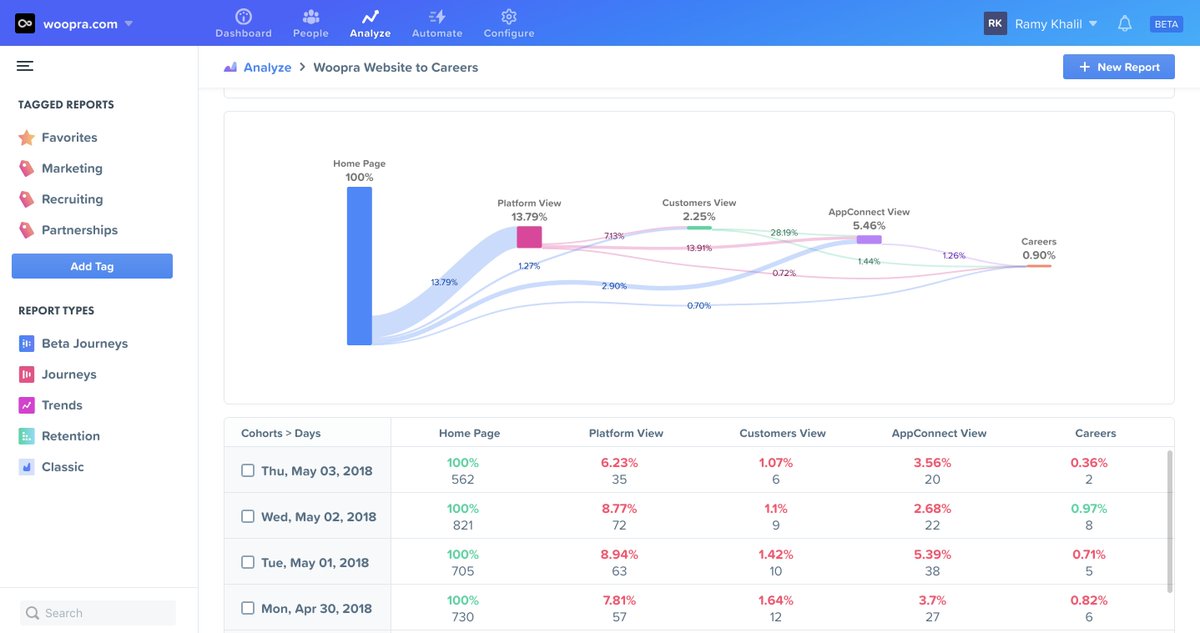Check the Wed, May 02, 2018 cohort
Screen dimensions: 1200x633
(248, 517)
